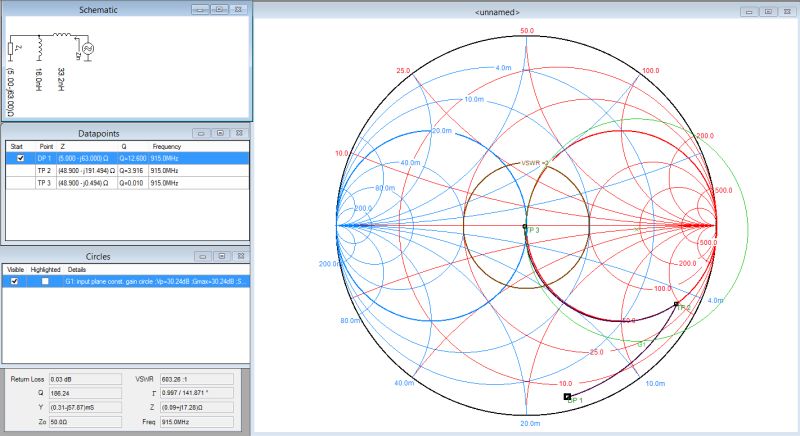Select the ZL load resistor symbol in Schematic
800x436 pixels.
coord(11,49)
